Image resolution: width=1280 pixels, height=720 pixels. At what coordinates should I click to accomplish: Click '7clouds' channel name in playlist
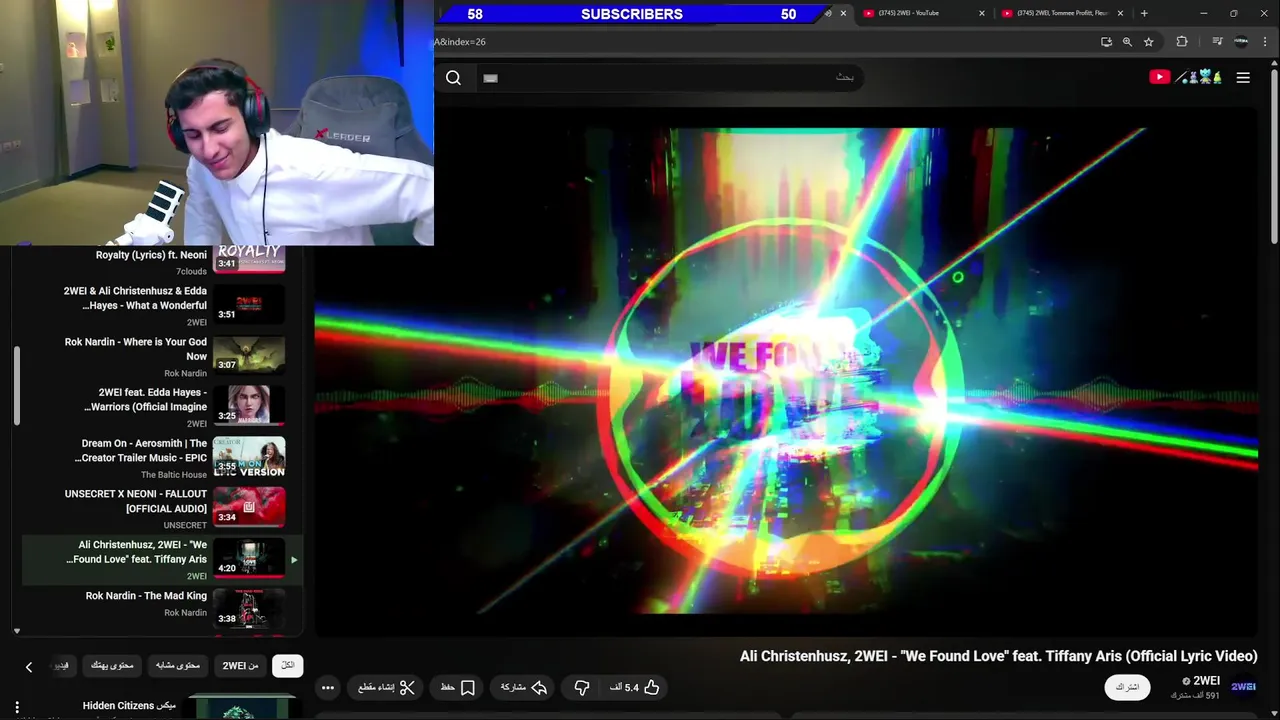click(192, 272)
